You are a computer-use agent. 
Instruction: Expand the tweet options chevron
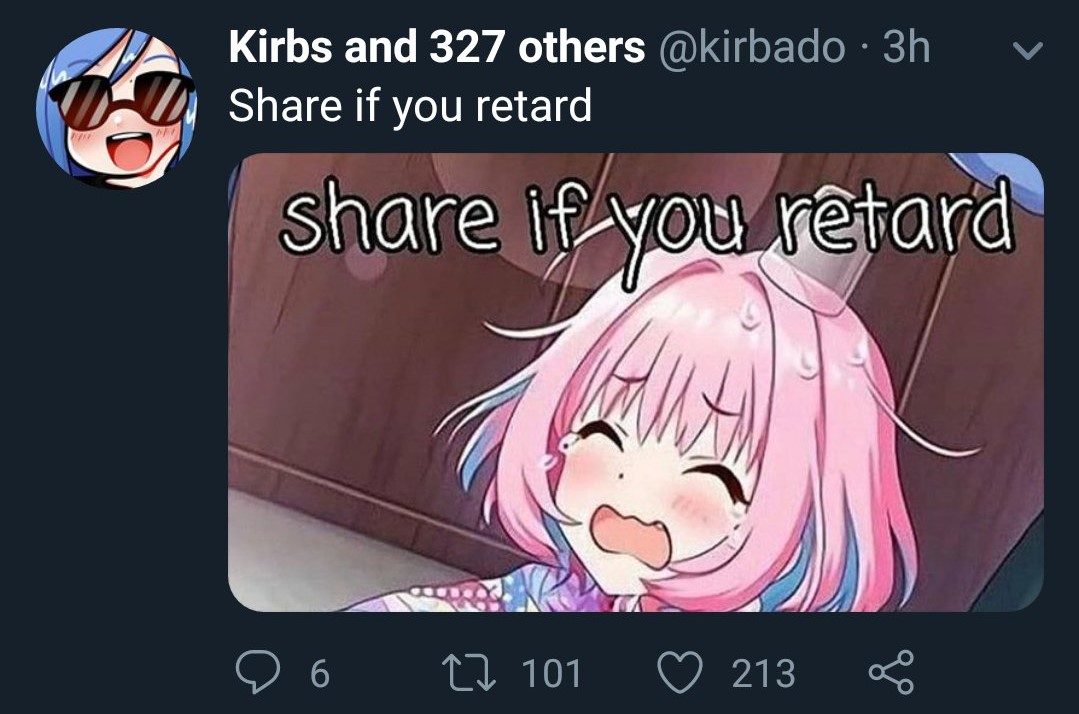click(x=1028, y=50)
